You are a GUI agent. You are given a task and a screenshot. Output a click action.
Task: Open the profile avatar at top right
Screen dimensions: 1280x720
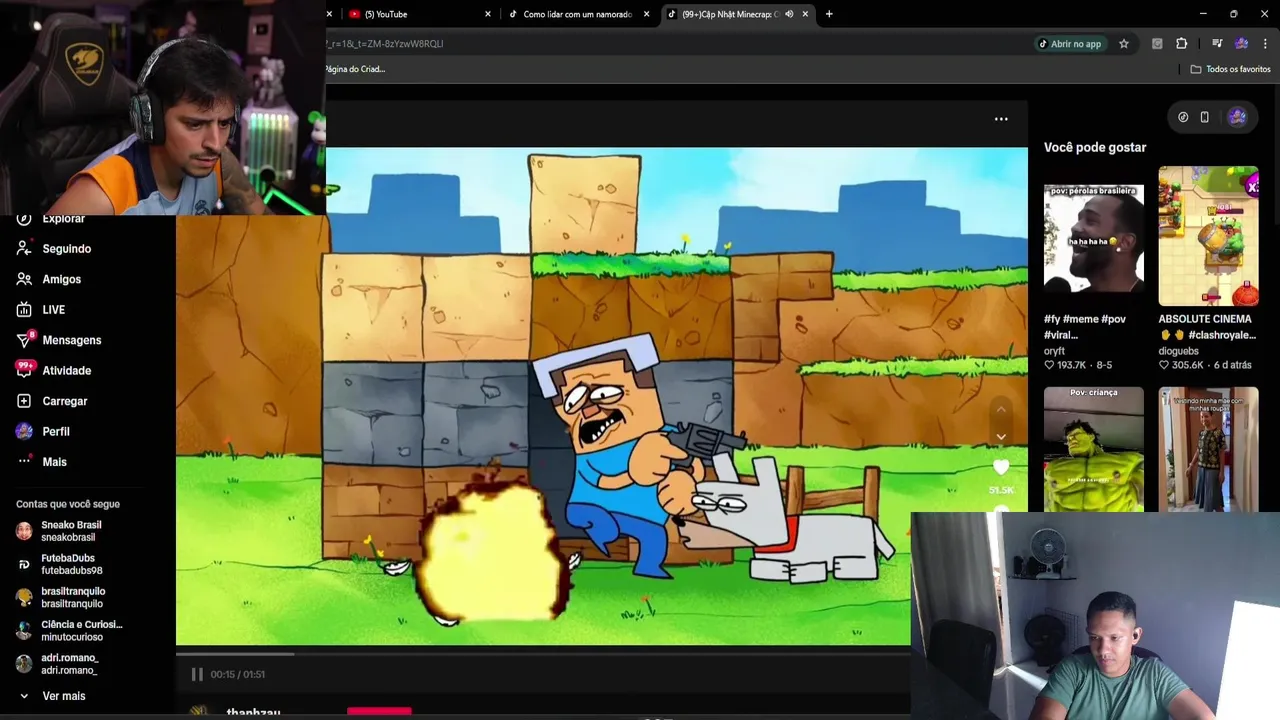(1237, 117)
